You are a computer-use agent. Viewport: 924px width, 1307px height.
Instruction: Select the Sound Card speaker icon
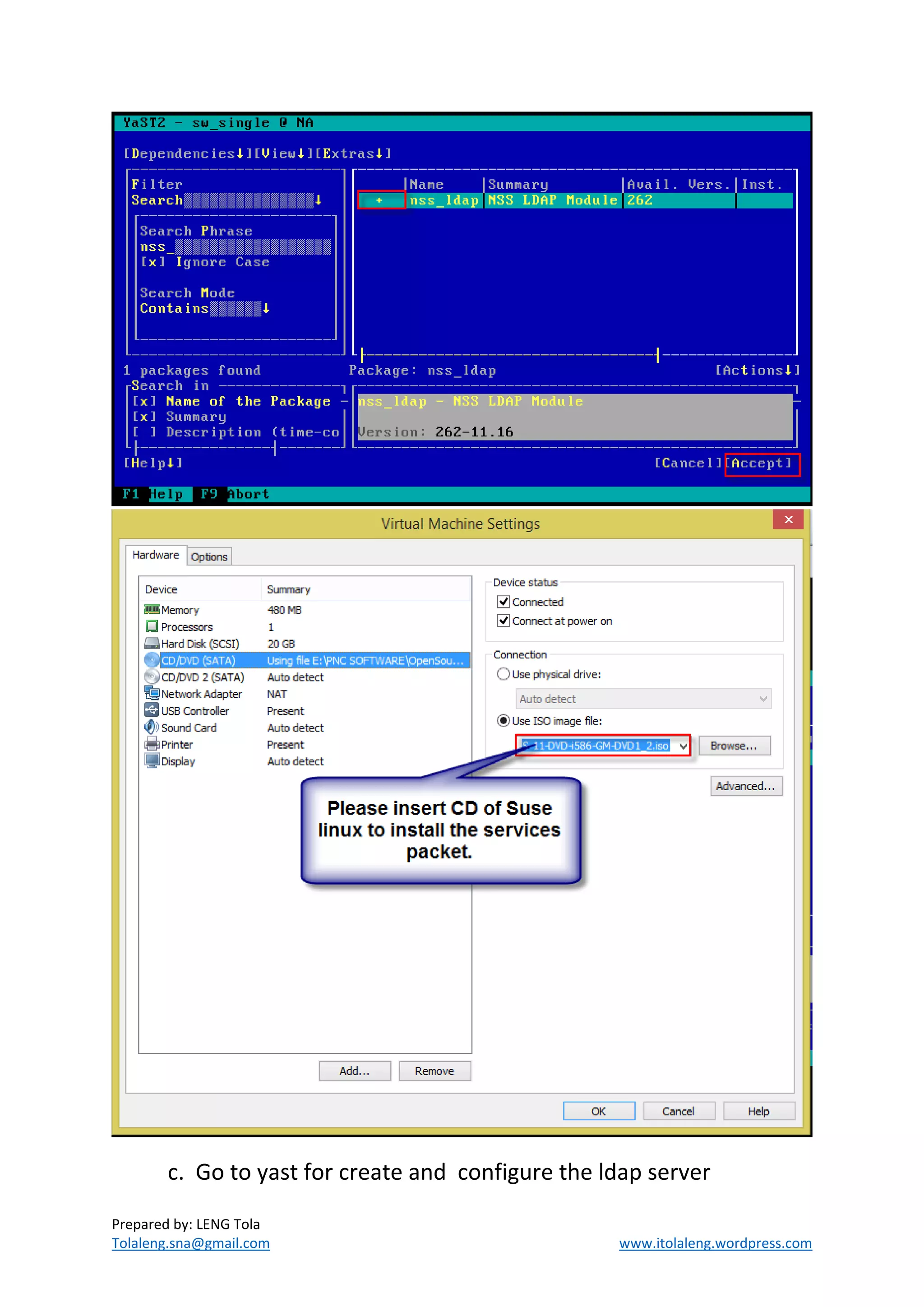[x=151, y=727]
